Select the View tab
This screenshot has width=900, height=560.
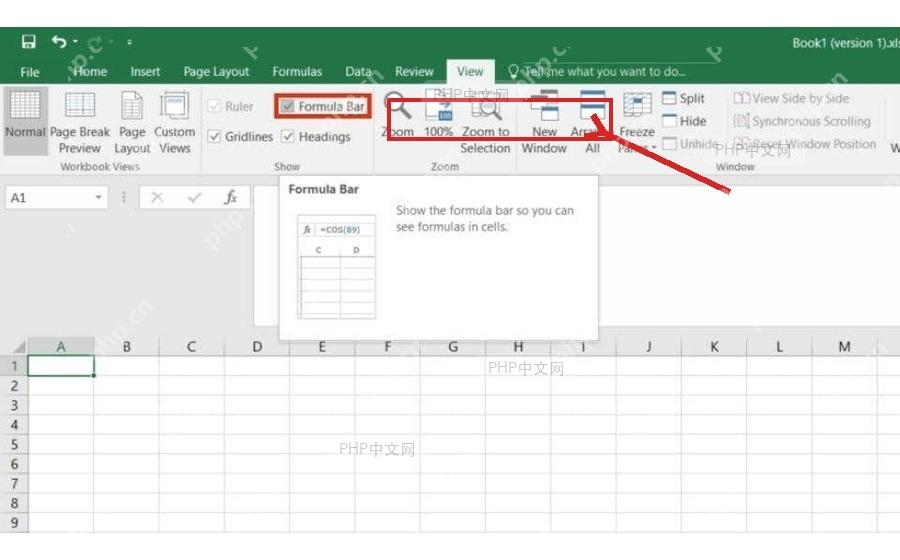point(470,72)
